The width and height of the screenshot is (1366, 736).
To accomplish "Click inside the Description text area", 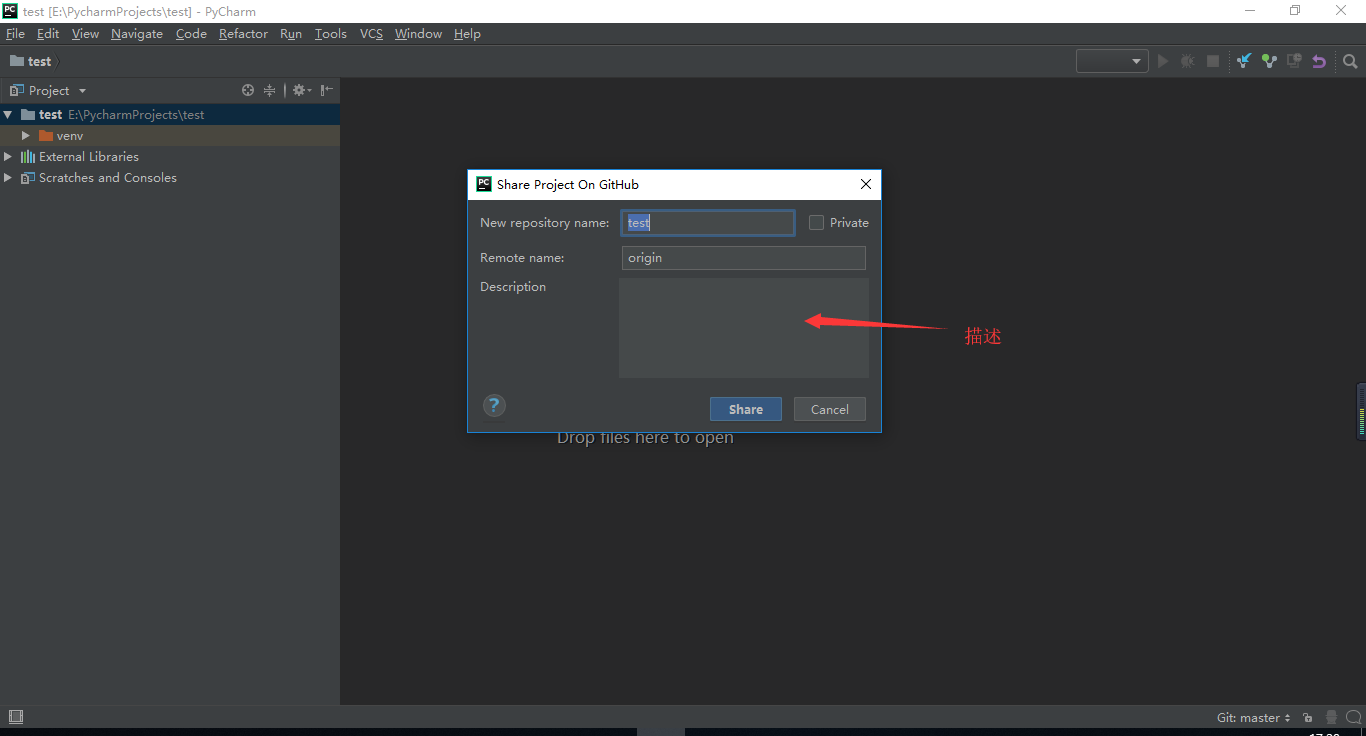I will (744, 328).
